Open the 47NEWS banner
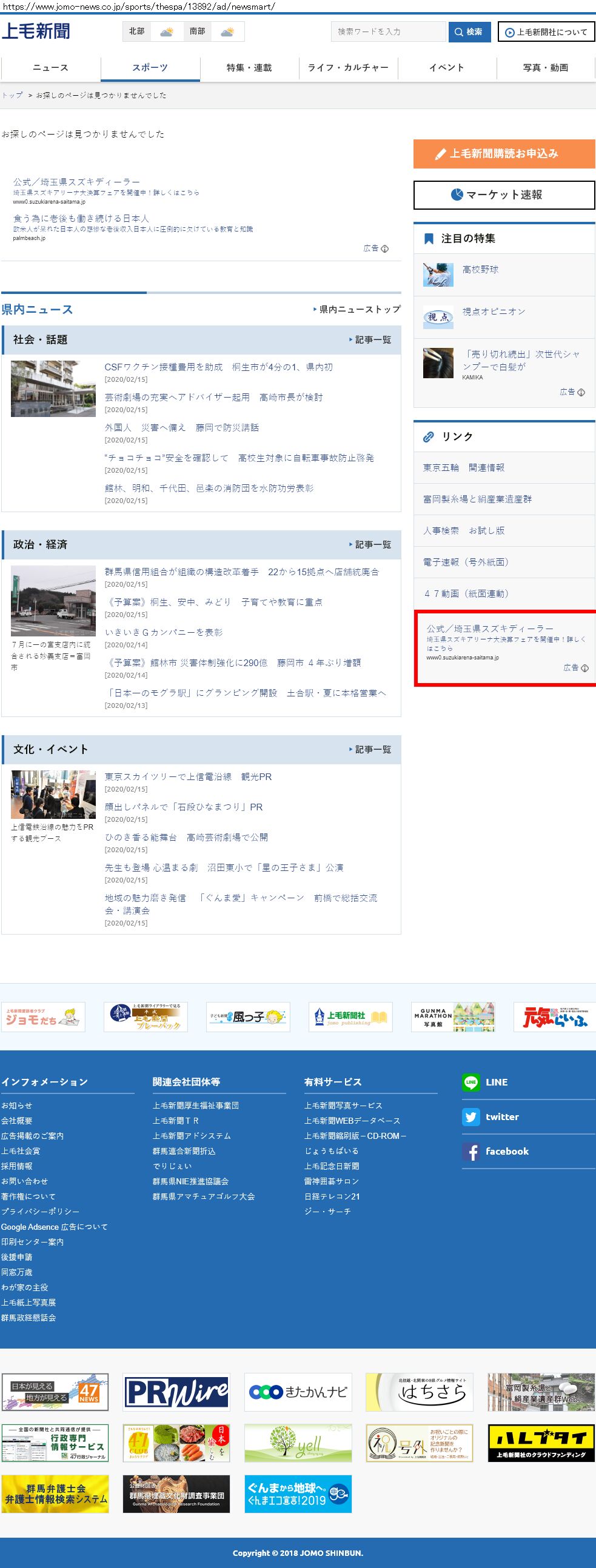 coord(55,1392)
